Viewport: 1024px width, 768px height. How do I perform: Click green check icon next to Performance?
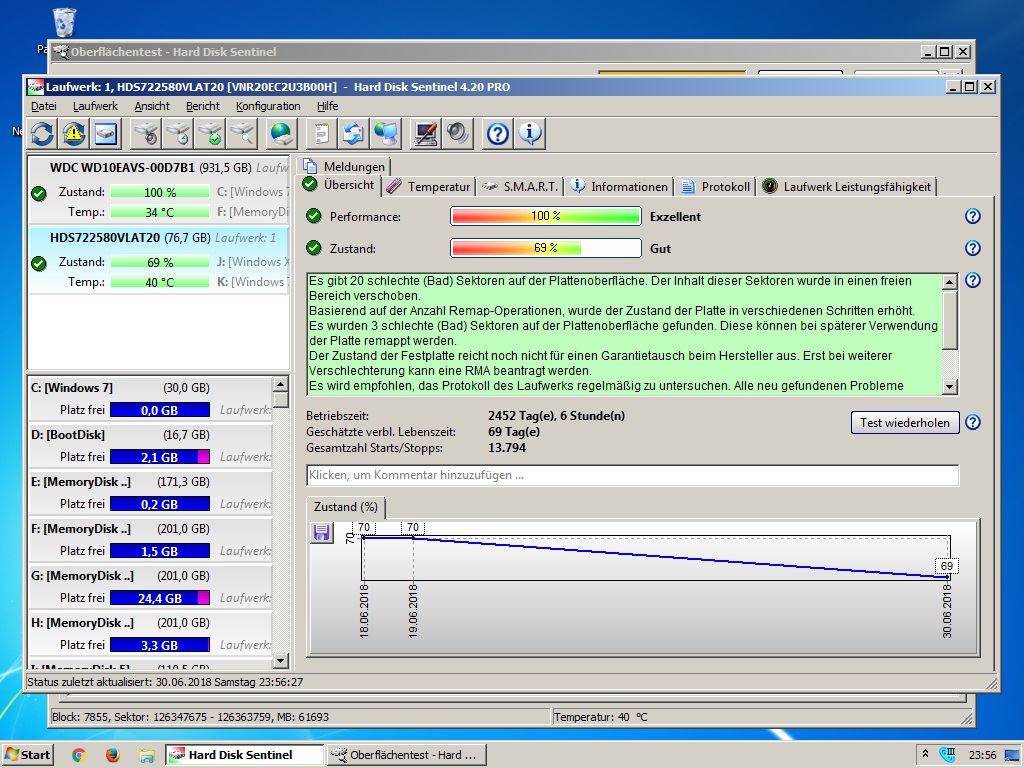[314, 216]
